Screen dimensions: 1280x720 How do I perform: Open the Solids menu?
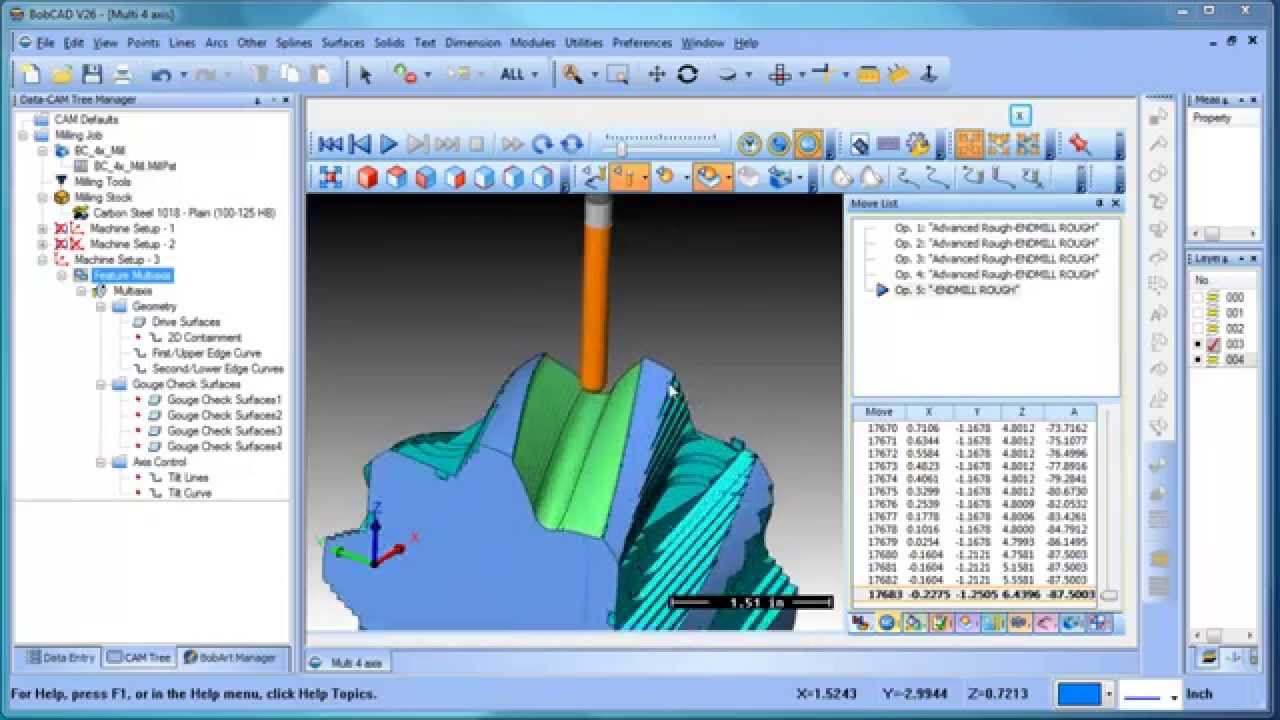(389, 43)
